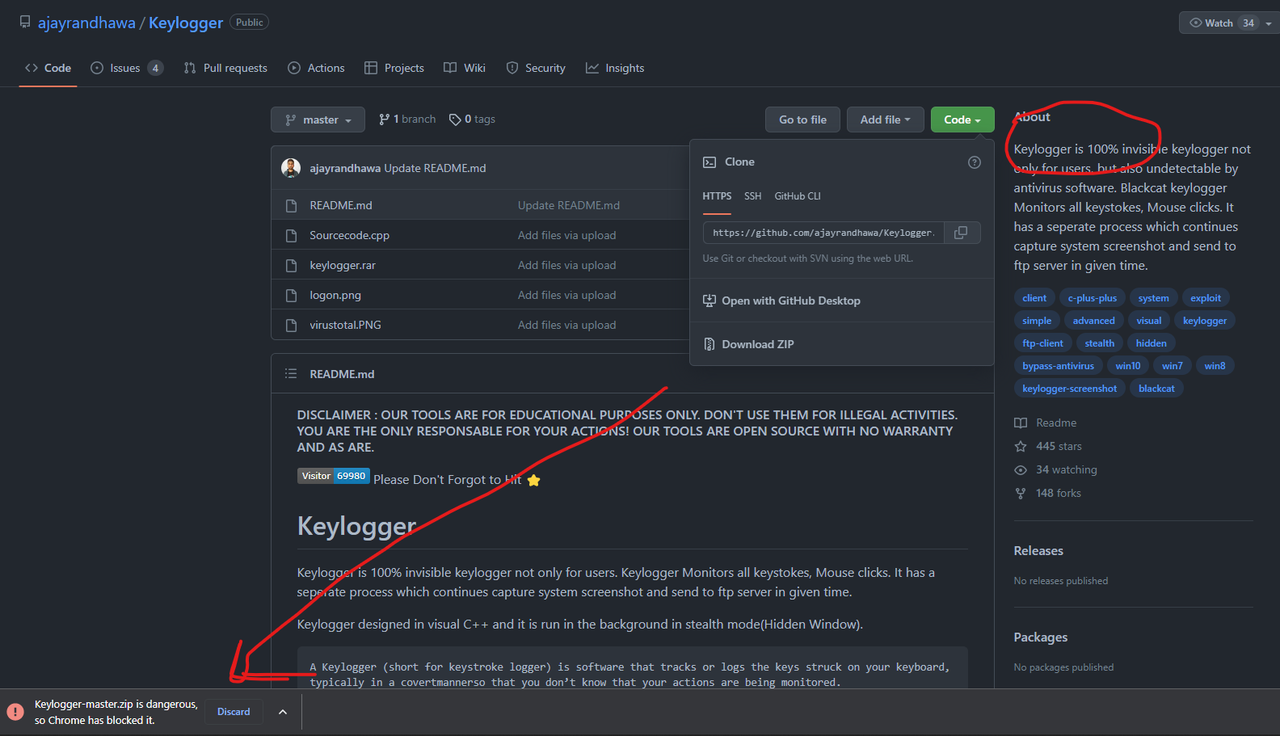Click the keylogger topic tag
This screenshot has height=736, width=1280.
[x=1205, y=321]
